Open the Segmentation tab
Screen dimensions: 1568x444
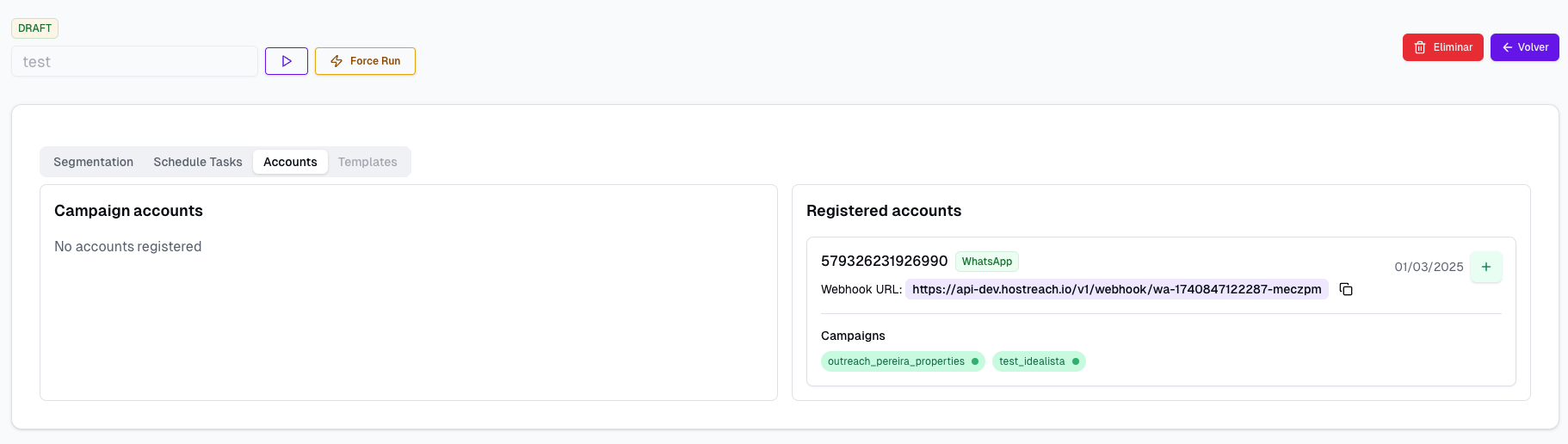click(x=93, y=162)
